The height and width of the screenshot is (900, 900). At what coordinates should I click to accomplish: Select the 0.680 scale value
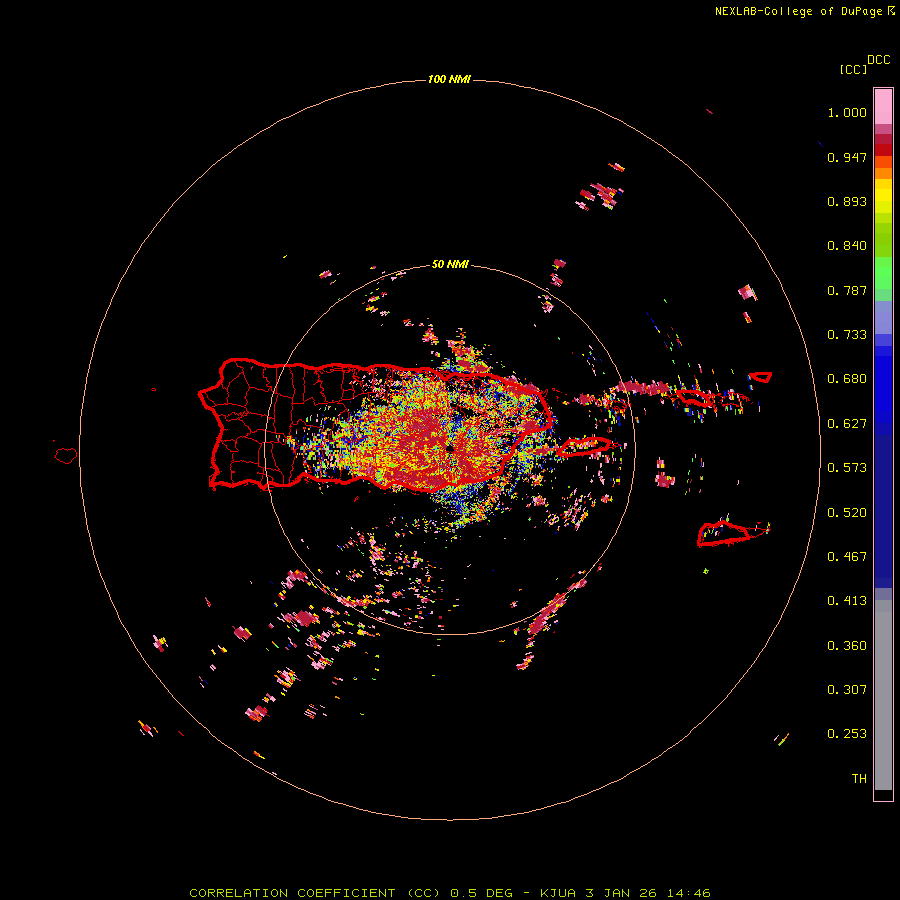pos(847,379)
